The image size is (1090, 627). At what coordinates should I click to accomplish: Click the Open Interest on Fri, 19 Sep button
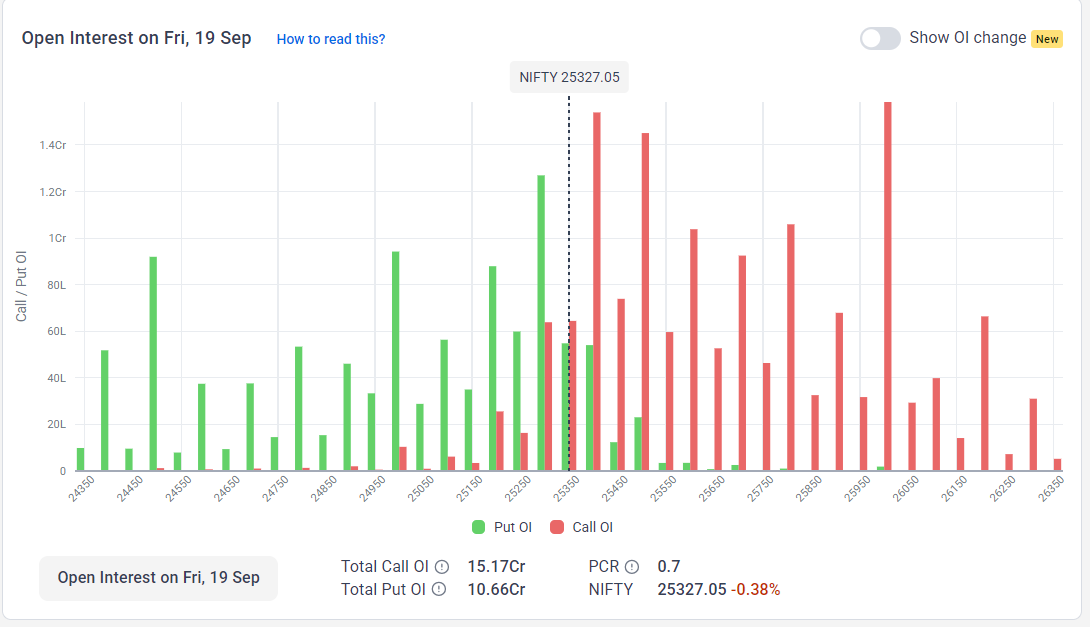coord(158,578)
